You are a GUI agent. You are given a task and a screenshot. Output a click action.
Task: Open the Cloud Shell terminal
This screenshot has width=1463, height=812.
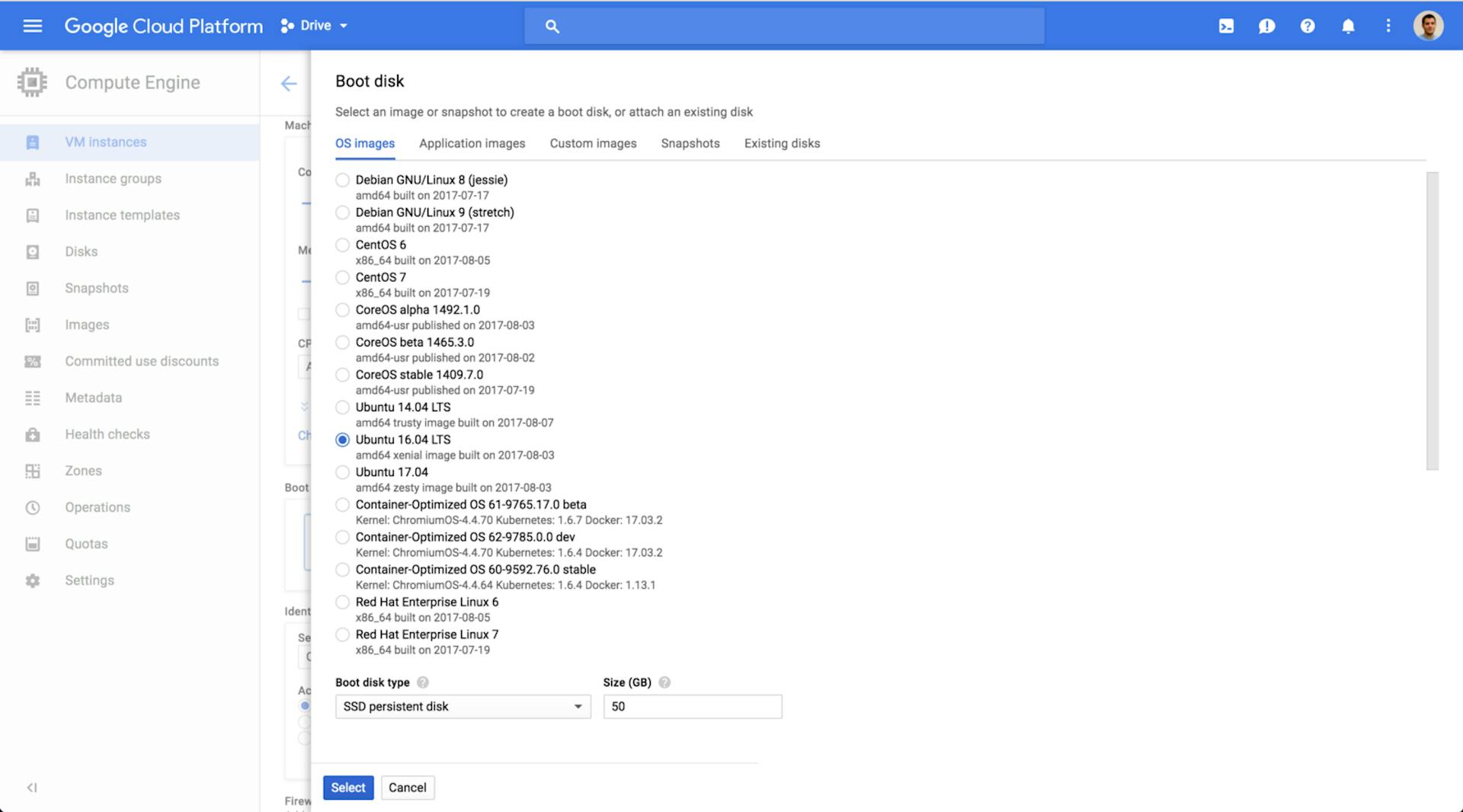(1226, 25)
